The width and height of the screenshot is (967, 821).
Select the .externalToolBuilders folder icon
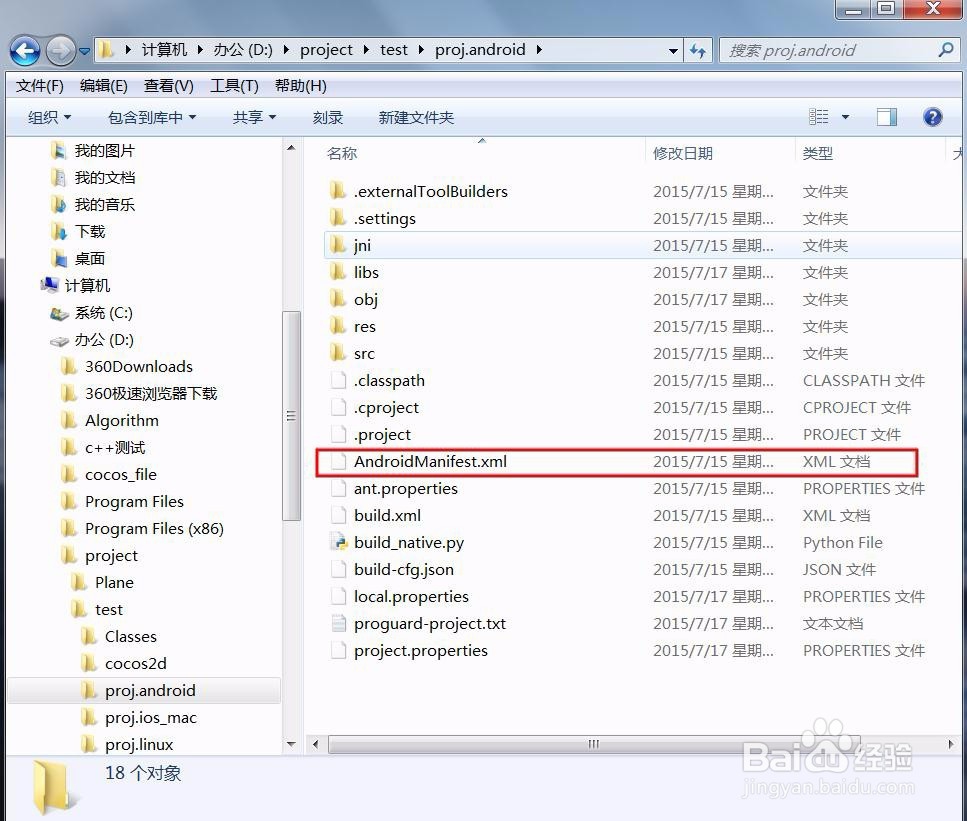click(337, 191)
